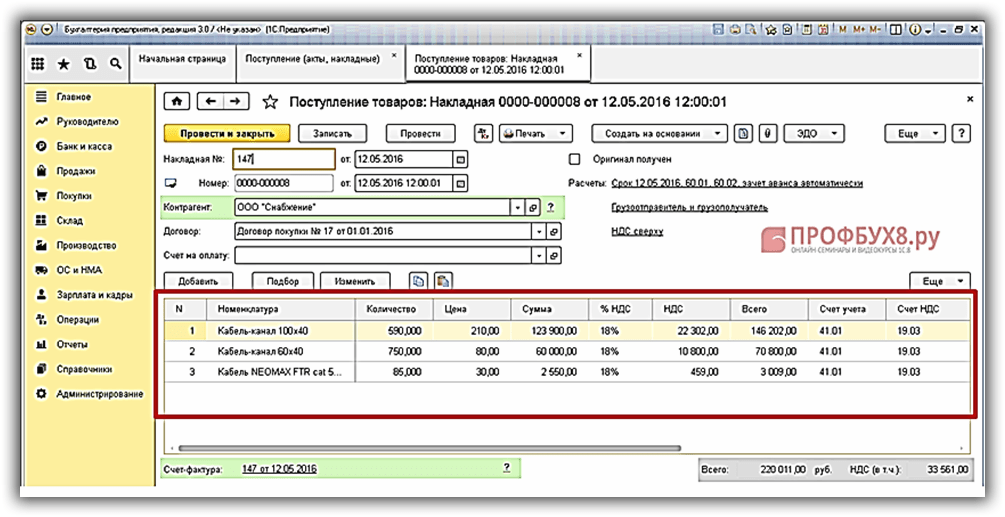Screen dimensions: 1005x517
Task: Expand Создать на основании dropdown
Action: tap(717, 134)
